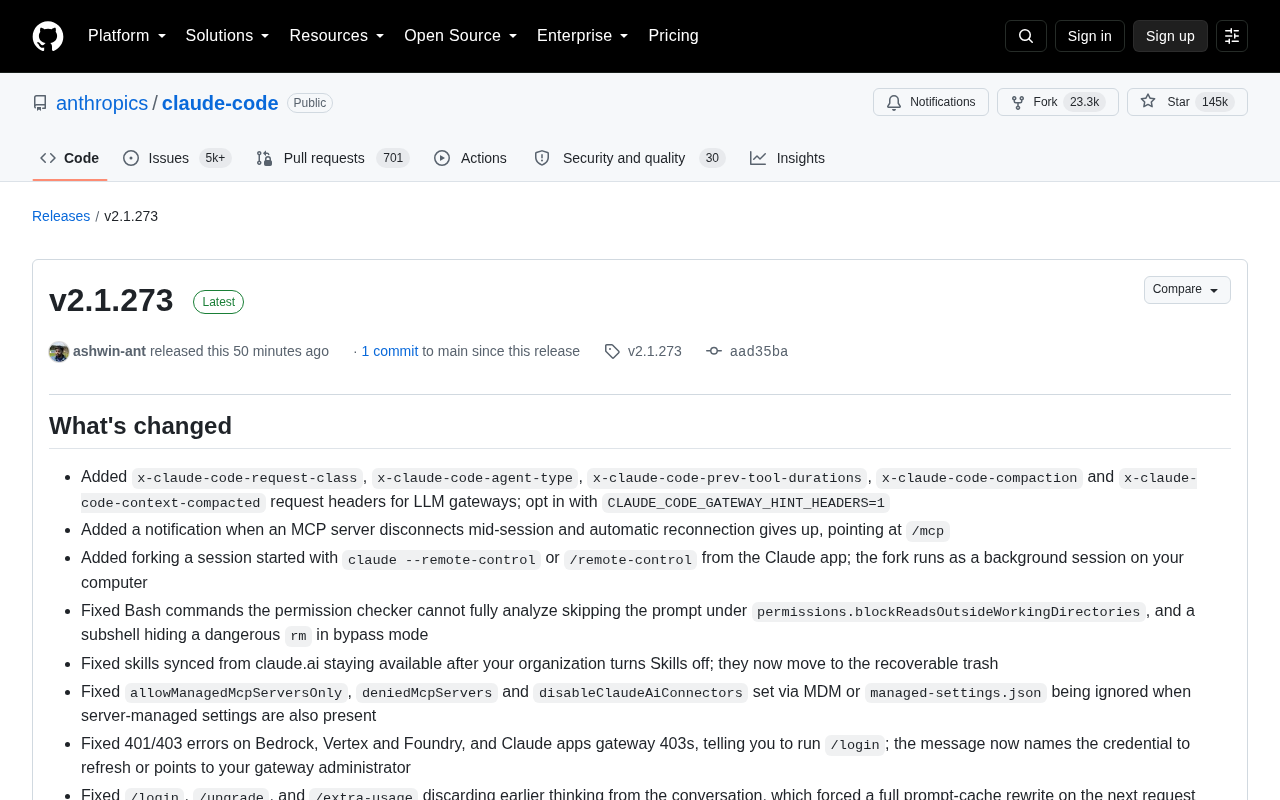Click the Notifications button

coord(931,102)
